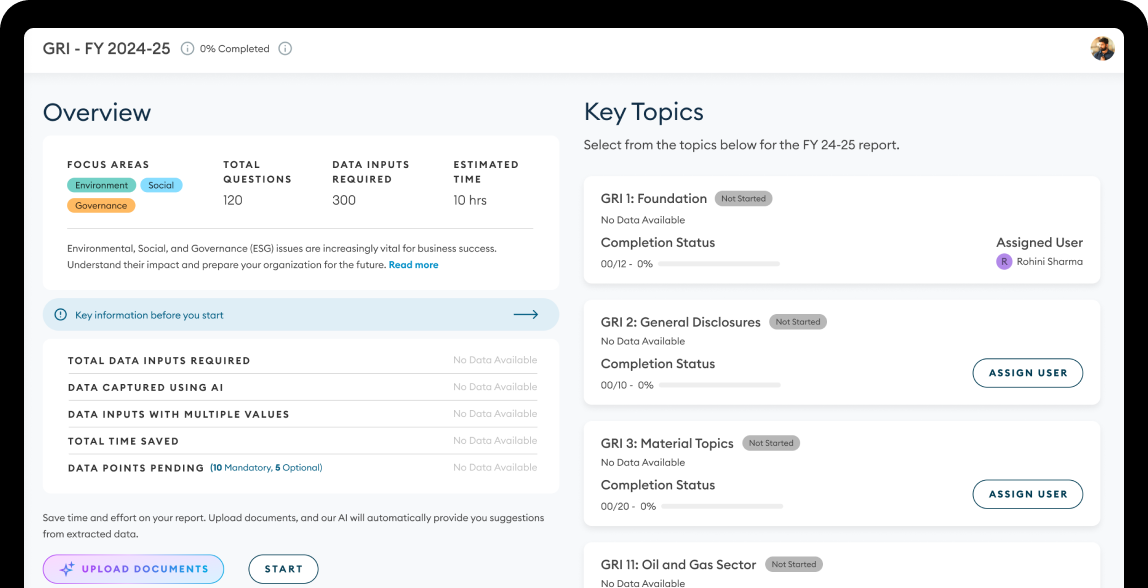Click the GRI 1 completion progress bar

[719, 264]
